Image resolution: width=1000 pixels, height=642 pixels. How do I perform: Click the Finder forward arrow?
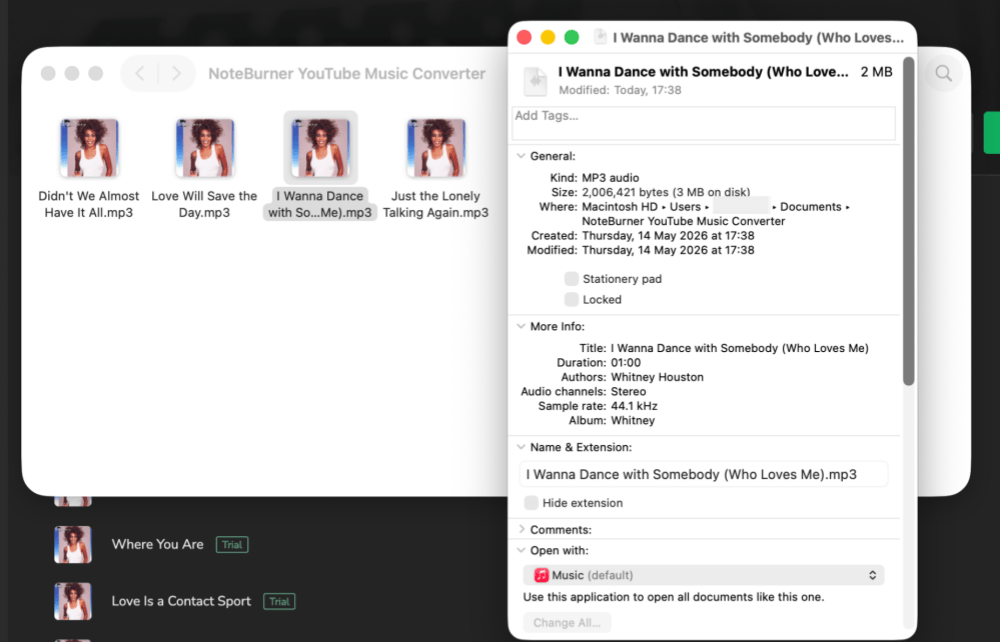coord(176,74)
